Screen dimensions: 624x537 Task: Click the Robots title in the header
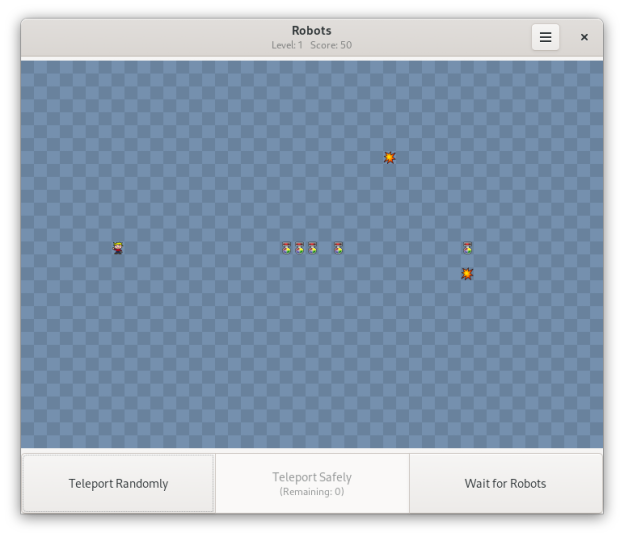[x=311, y=31]
